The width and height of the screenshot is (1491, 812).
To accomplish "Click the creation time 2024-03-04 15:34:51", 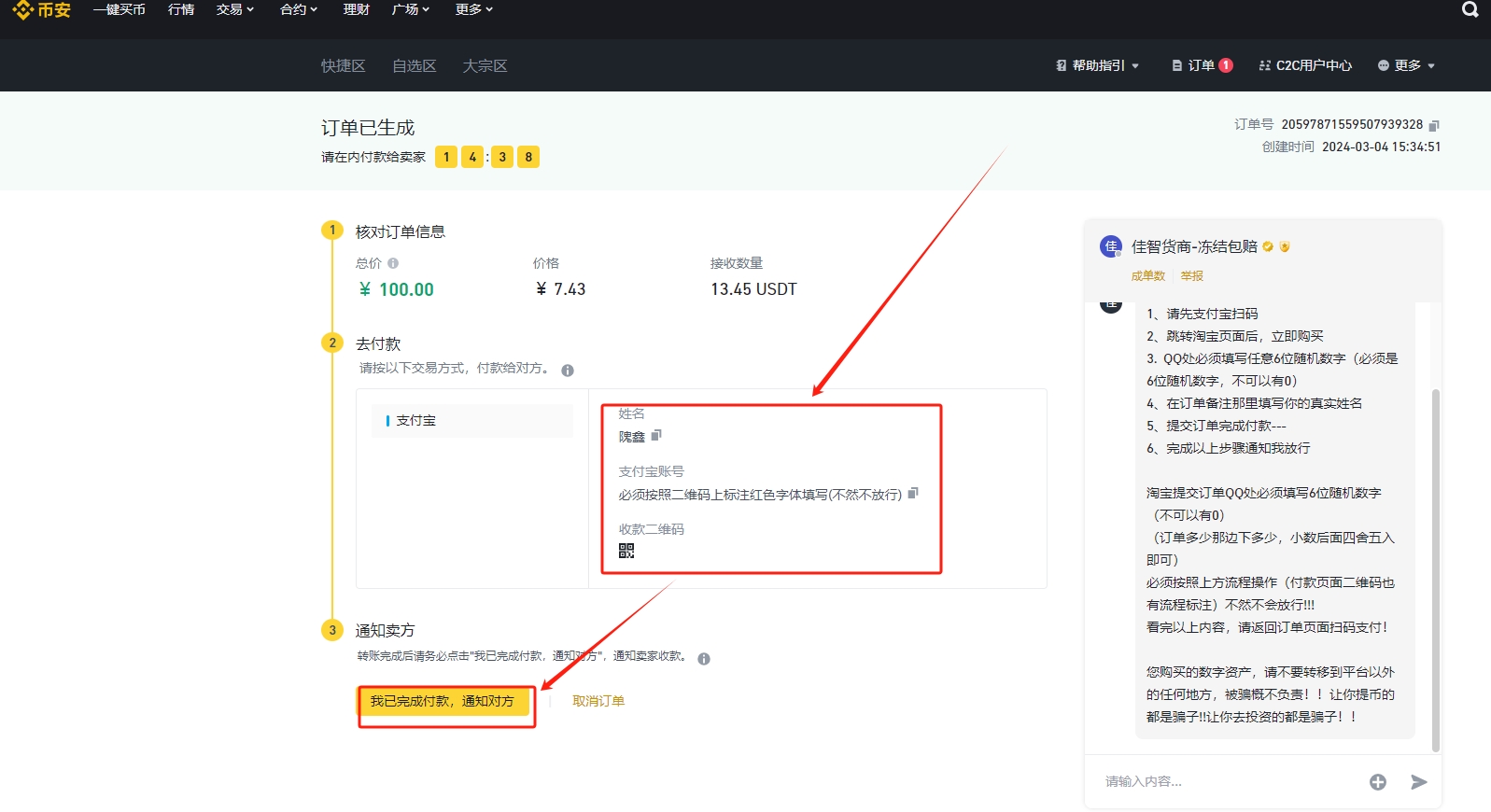I will pyautogui.click(x=1382, y=147).
